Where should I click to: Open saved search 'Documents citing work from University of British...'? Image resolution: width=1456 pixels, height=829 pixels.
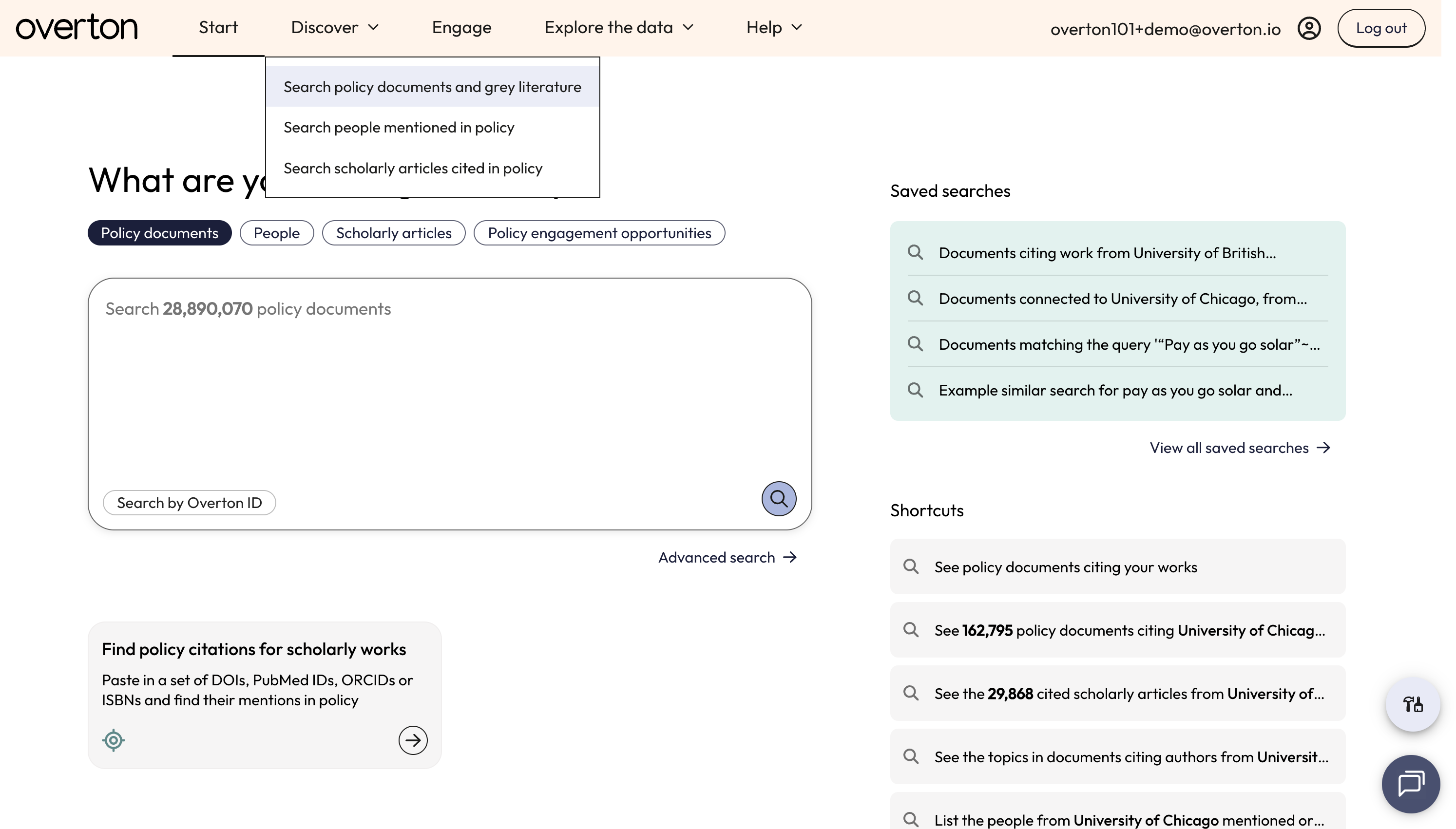click(x=1117, y=252)
